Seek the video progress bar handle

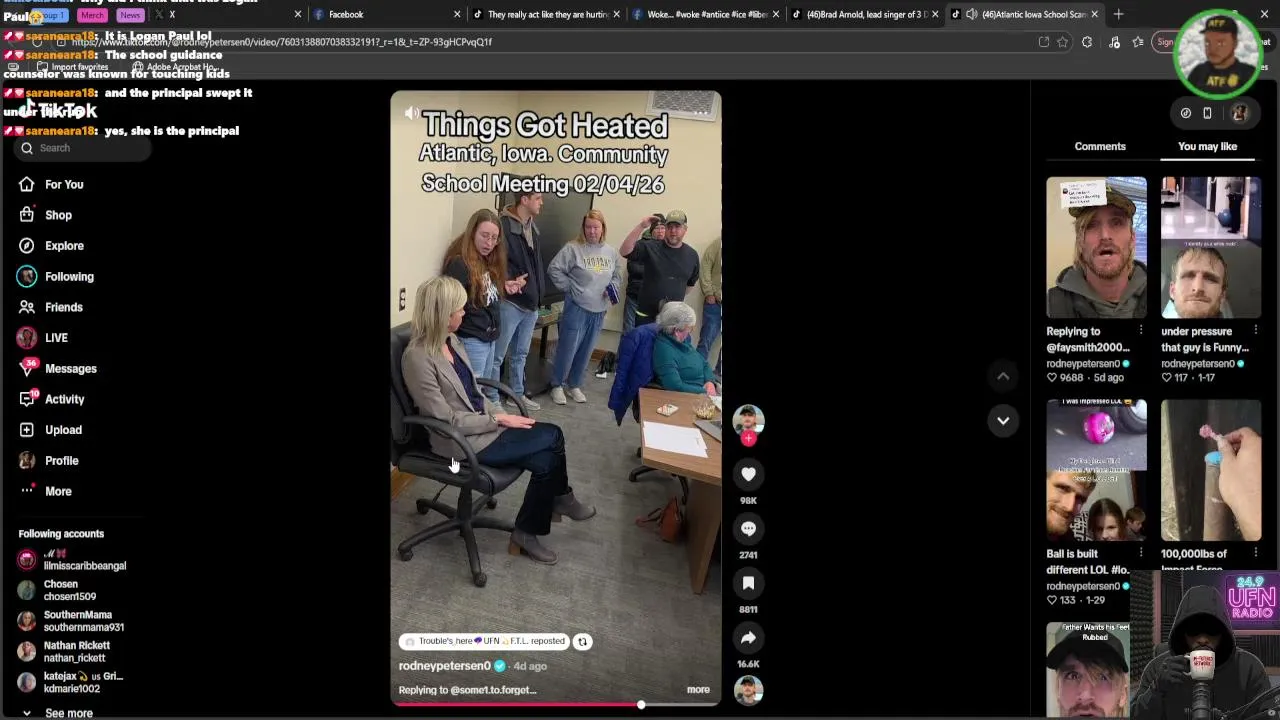click(641, 705)
